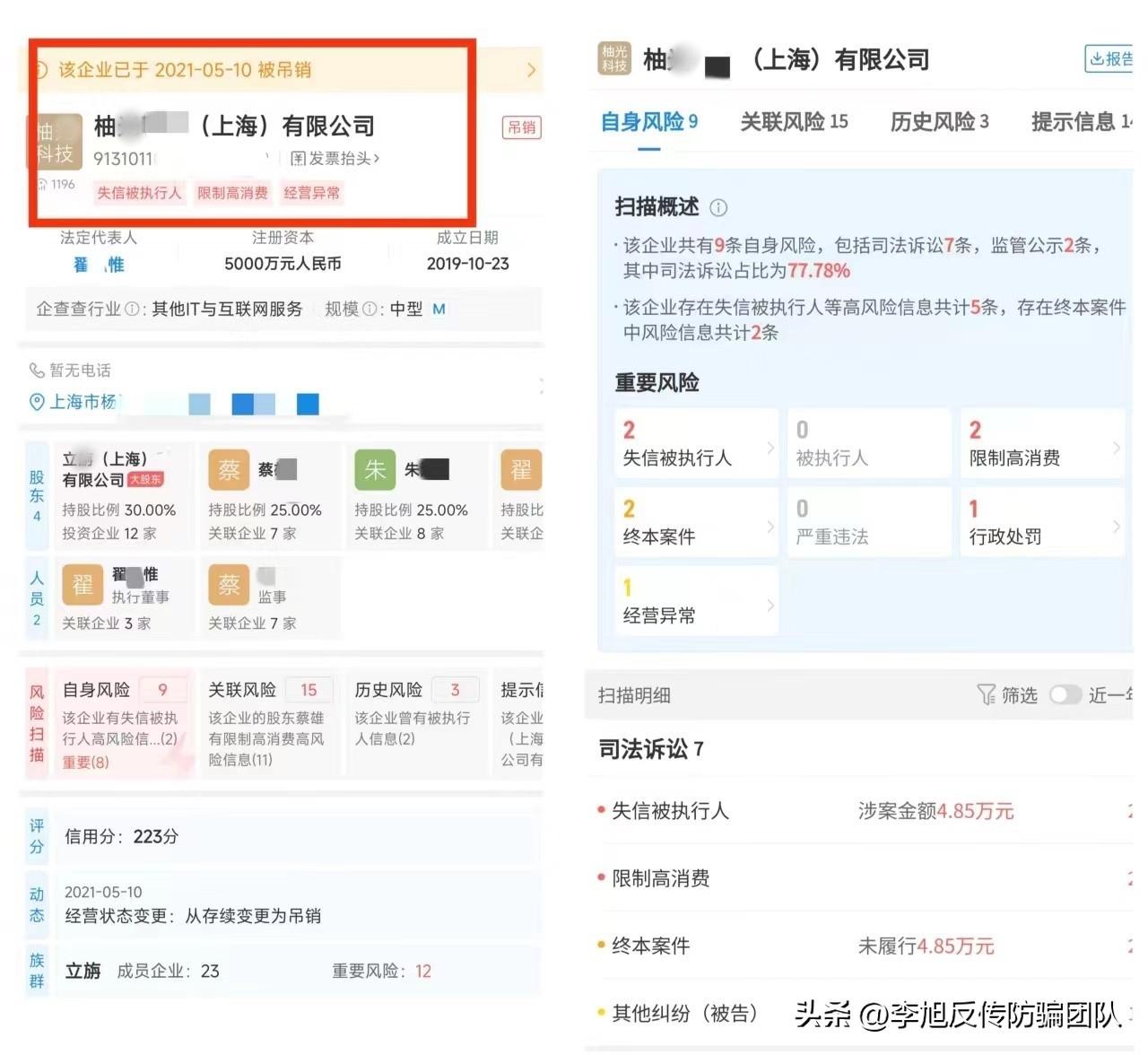Expand the 吊销 notice banner arrow
This screenshot has width=1148, height=1055.
click(x=531, y=70)
